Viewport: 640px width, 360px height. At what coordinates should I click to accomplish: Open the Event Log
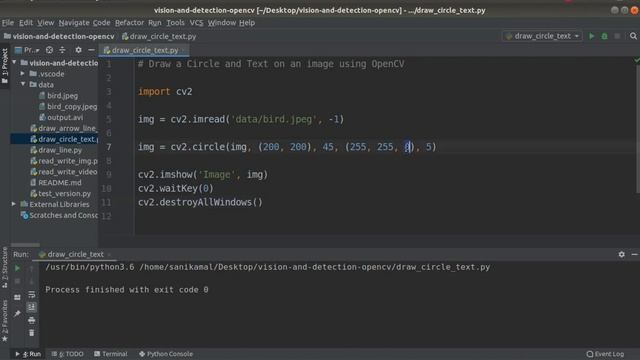(605, 354)
